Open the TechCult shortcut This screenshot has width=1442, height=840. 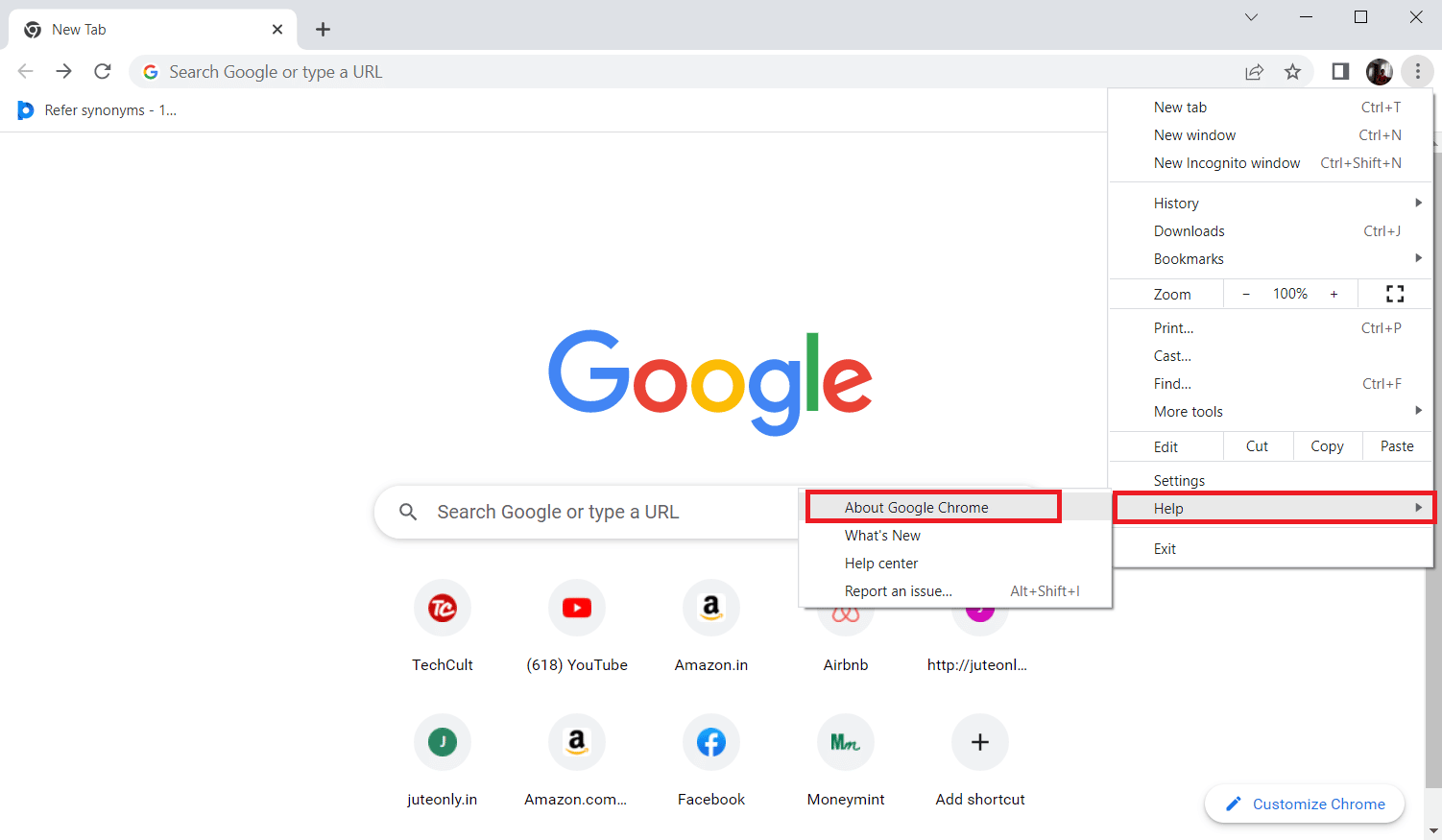[443, 626]
